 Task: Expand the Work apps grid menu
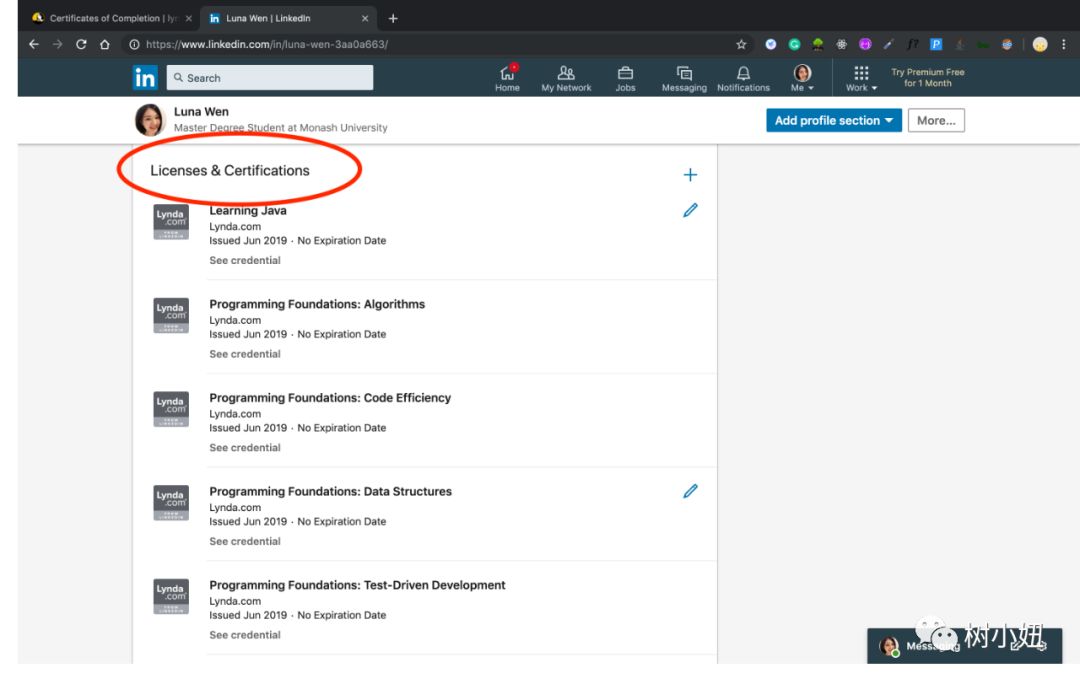862,79
